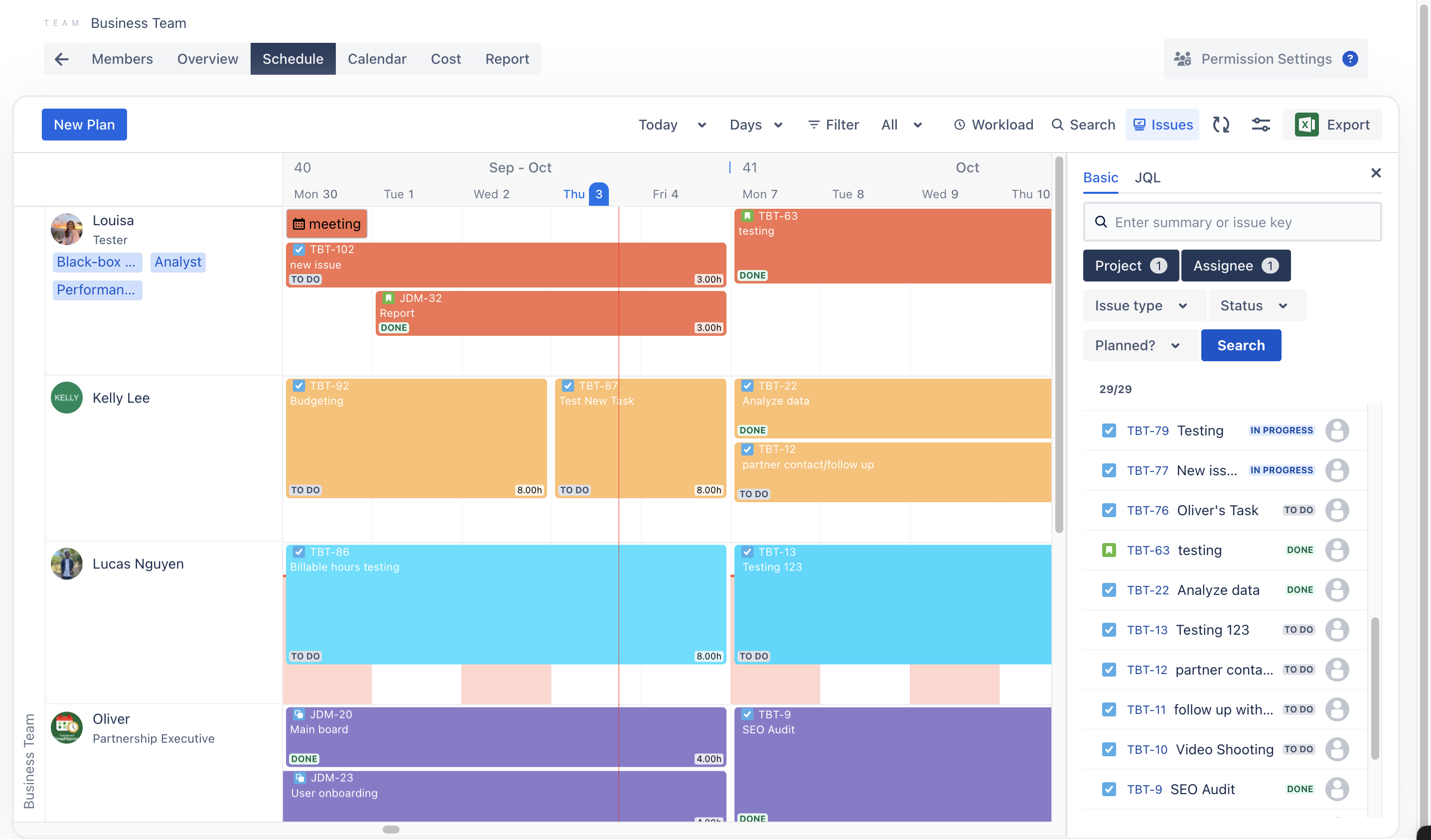Click the back arrow next to Members
Screen dimensions: 1431x840
(61, 58)
